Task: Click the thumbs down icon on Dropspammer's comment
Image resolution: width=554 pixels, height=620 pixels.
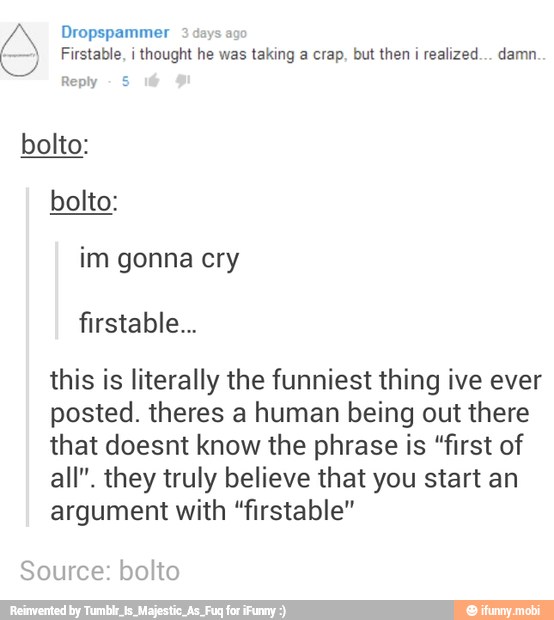Action: [183, 81]
